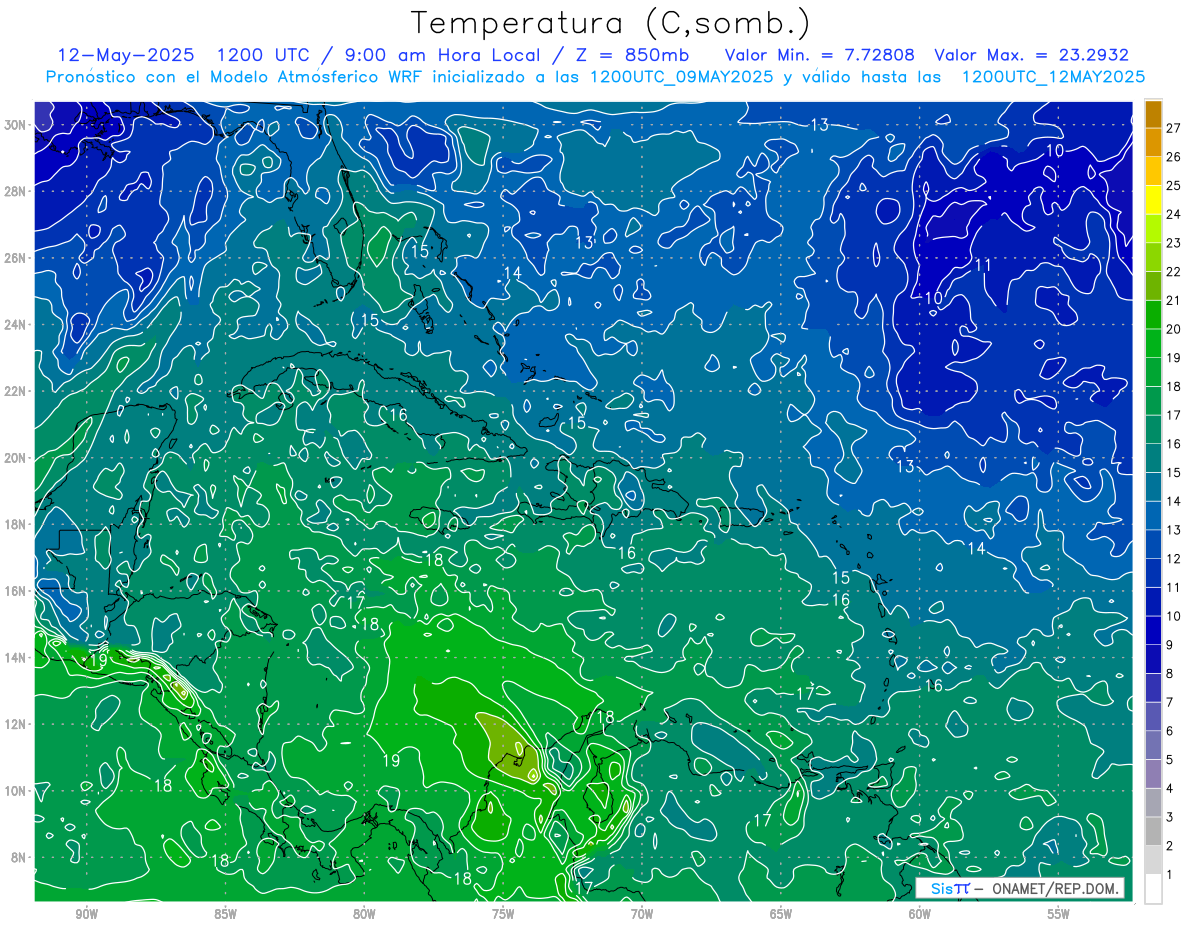Select "Valor Min. = 7.72808" text
Image resolution: width=1200 pixels, height=927 pixels.
(820, 55)
